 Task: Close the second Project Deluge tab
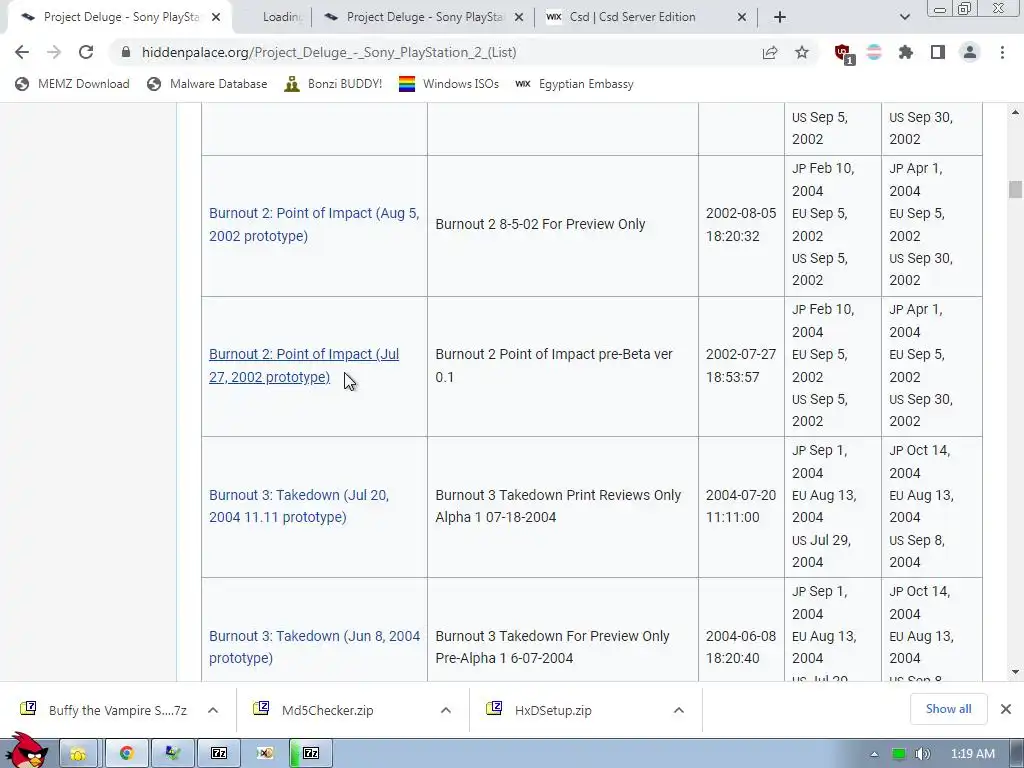pos(519,17)
